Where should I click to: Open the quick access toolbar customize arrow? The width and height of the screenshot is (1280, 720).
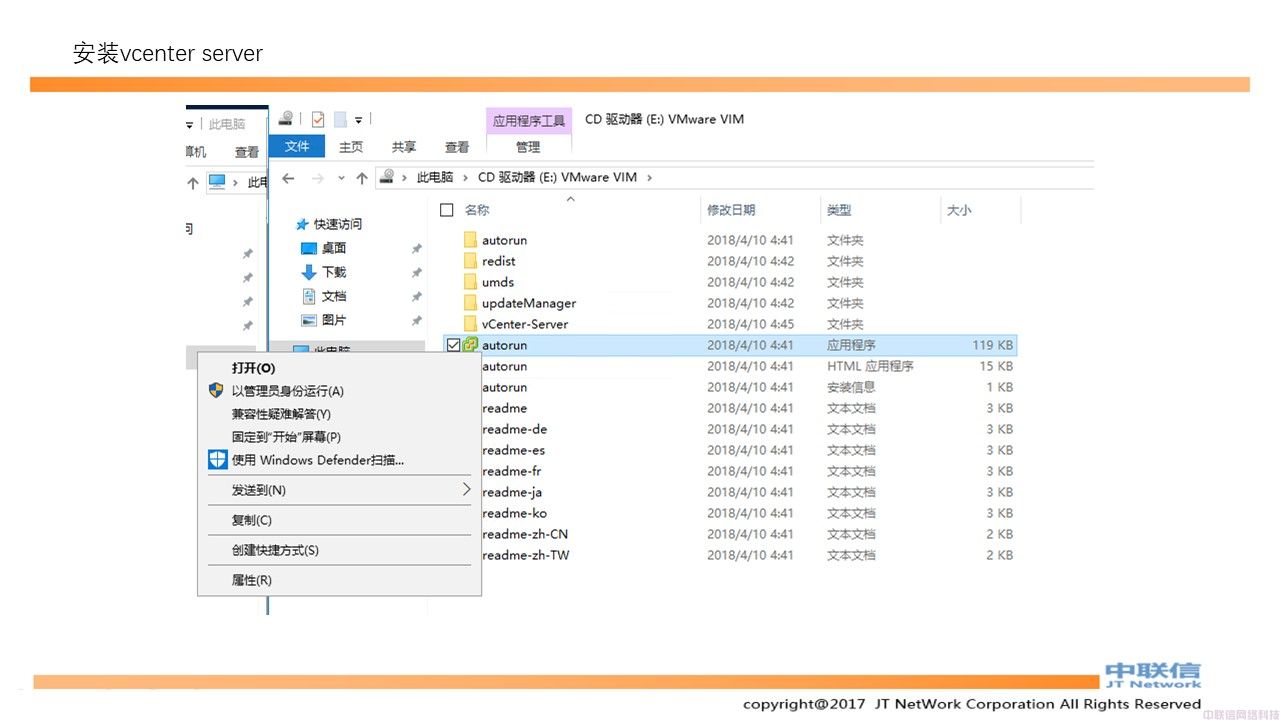(358, 120)
